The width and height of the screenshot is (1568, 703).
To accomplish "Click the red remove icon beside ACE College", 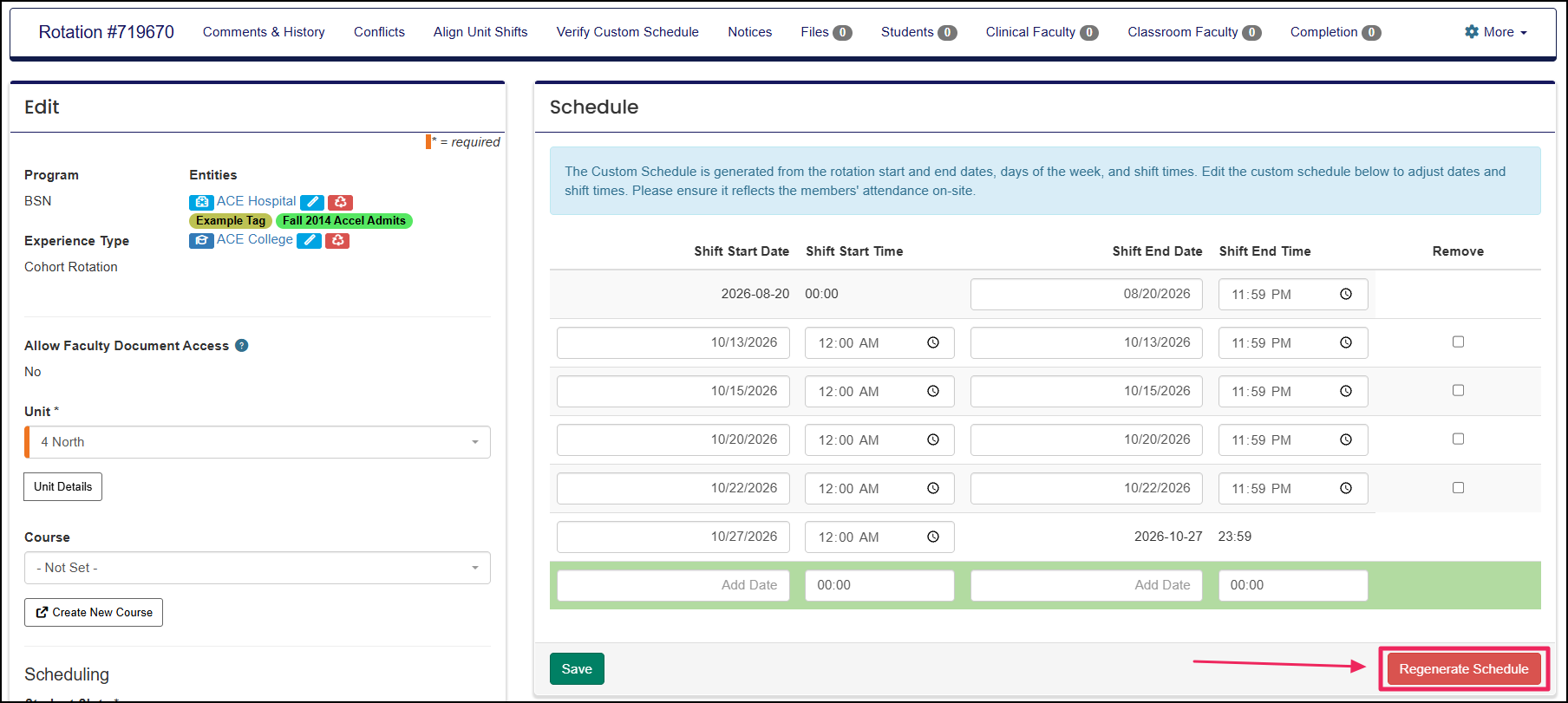I will [337, 240].
